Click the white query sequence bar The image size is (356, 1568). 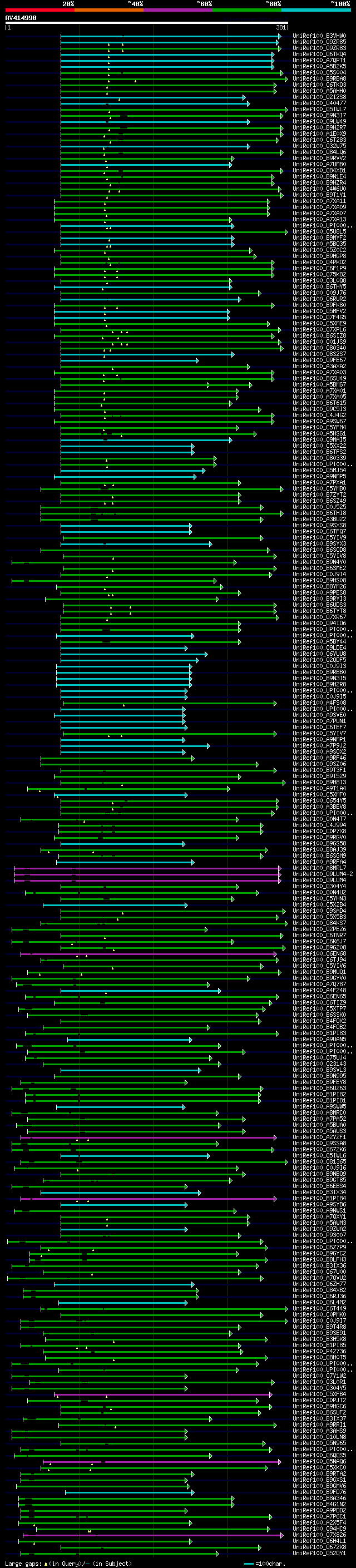click(x=147, y=22)
